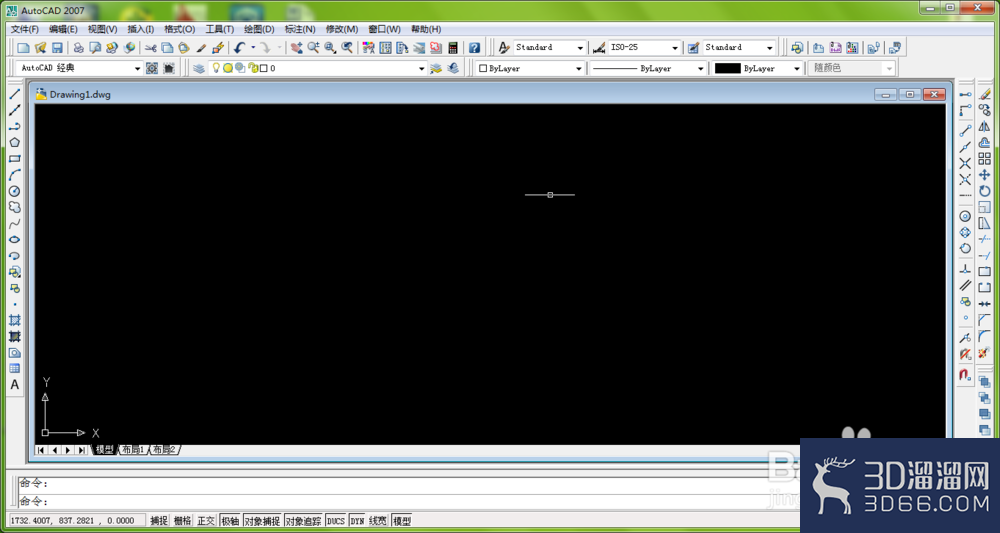1000x533 pixels.
Task: Go to the last layout tab arrow
Action: tap(82, 450)
